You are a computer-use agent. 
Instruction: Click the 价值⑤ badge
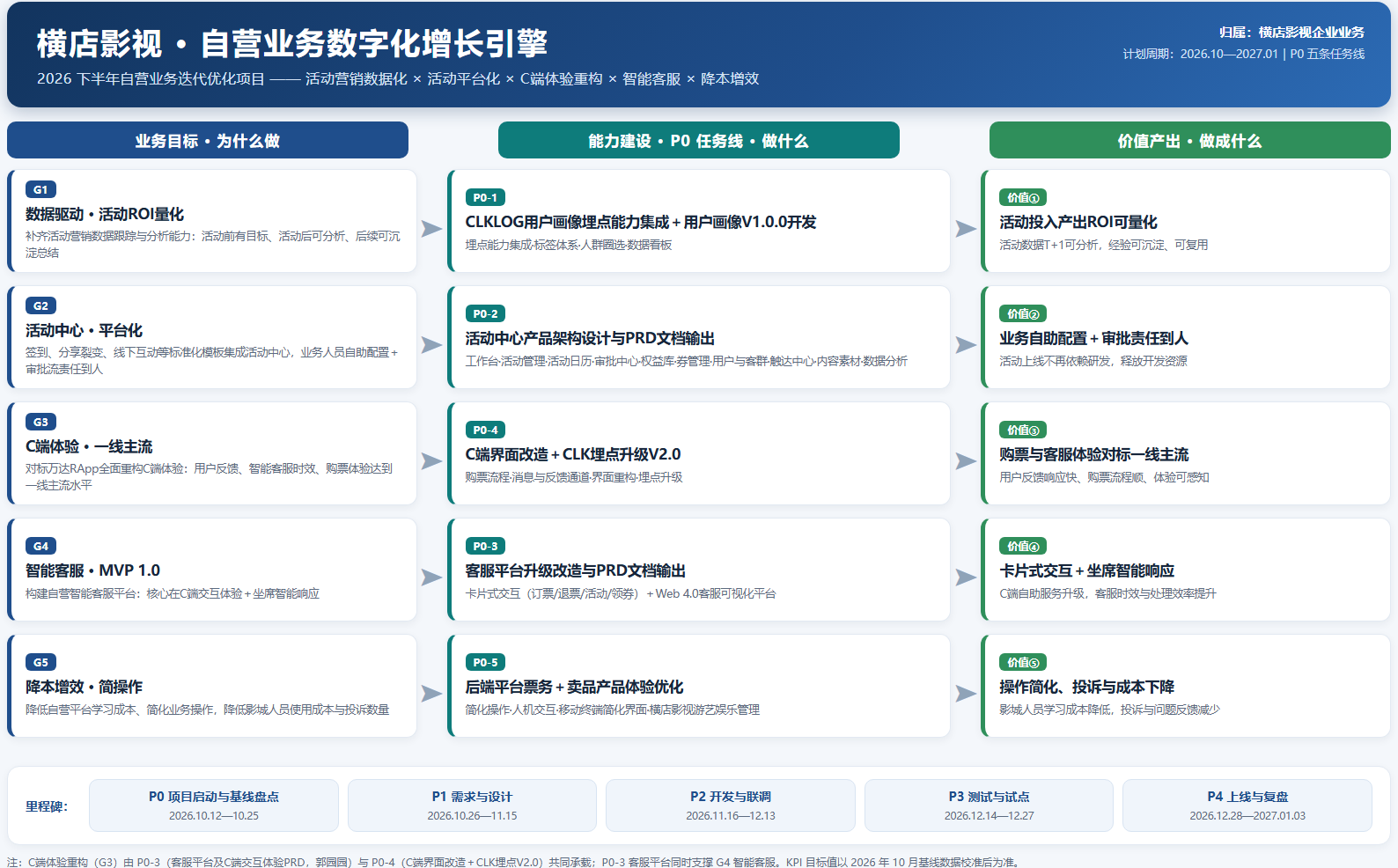(x=1023, y=662)
